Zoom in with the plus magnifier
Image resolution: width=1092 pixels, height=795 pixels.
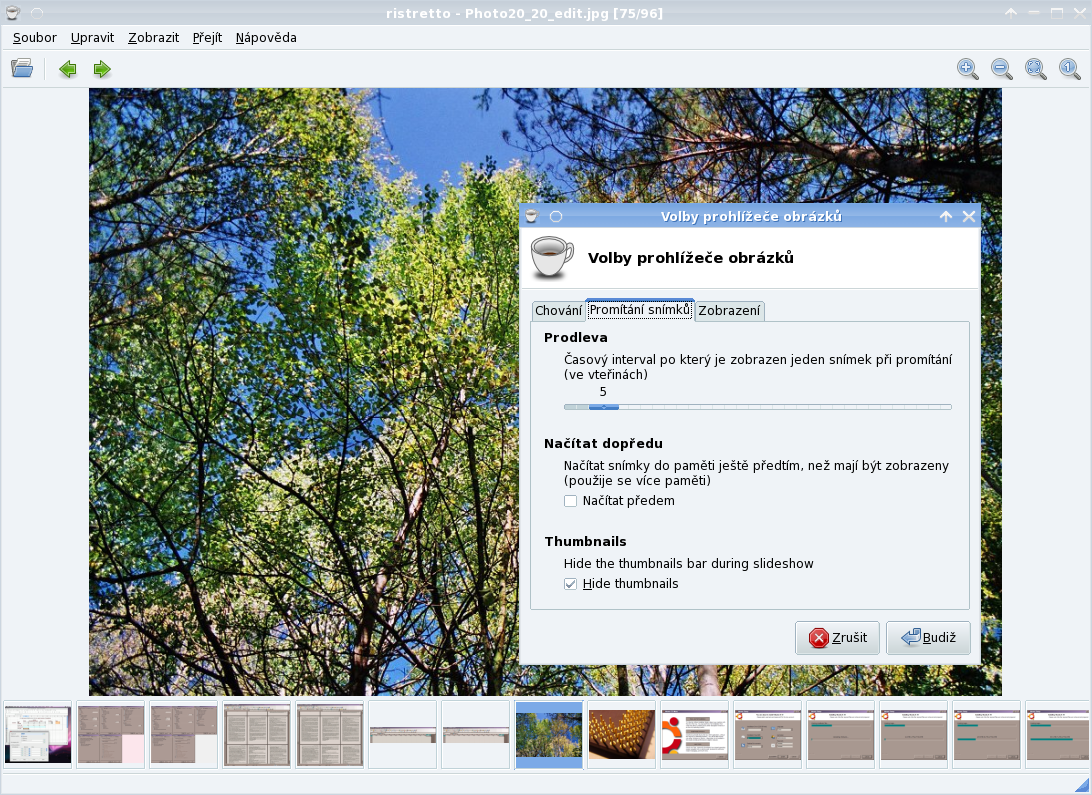[967, 68]
